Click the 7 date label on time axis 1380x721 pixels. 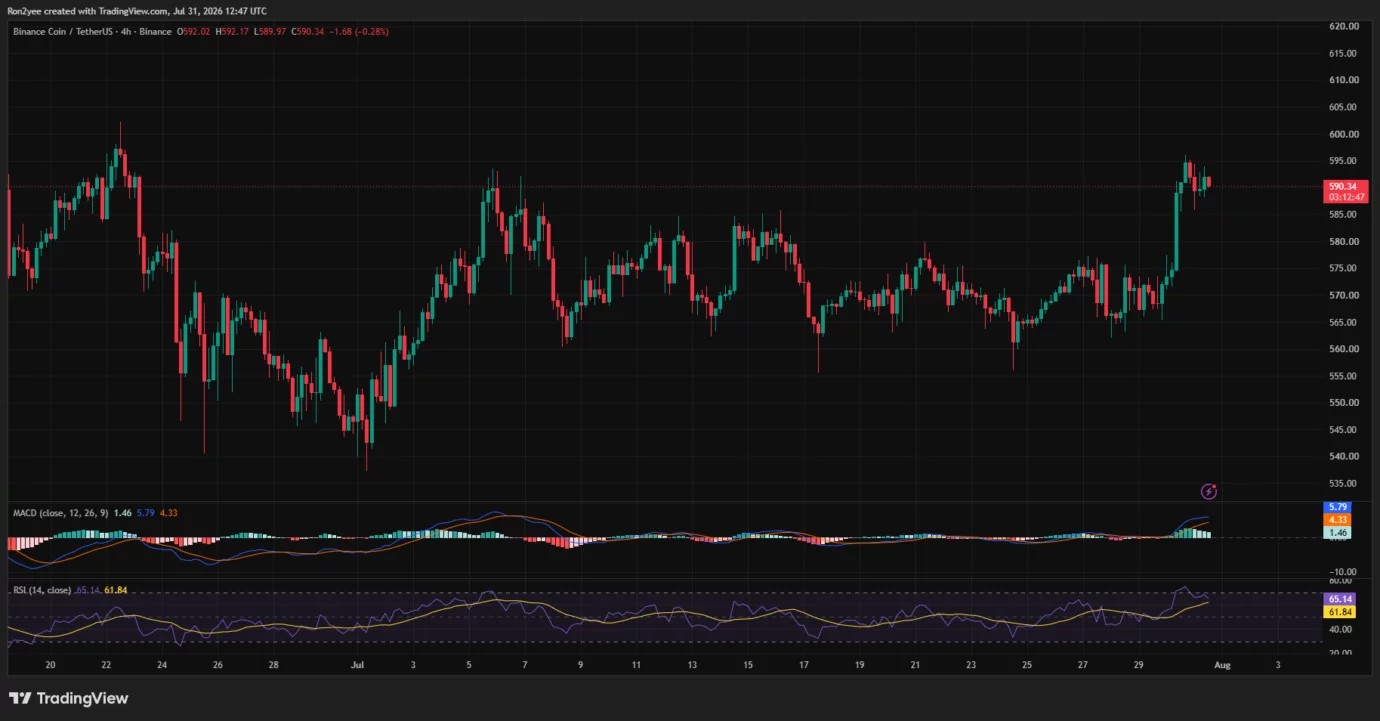point(524,664)
